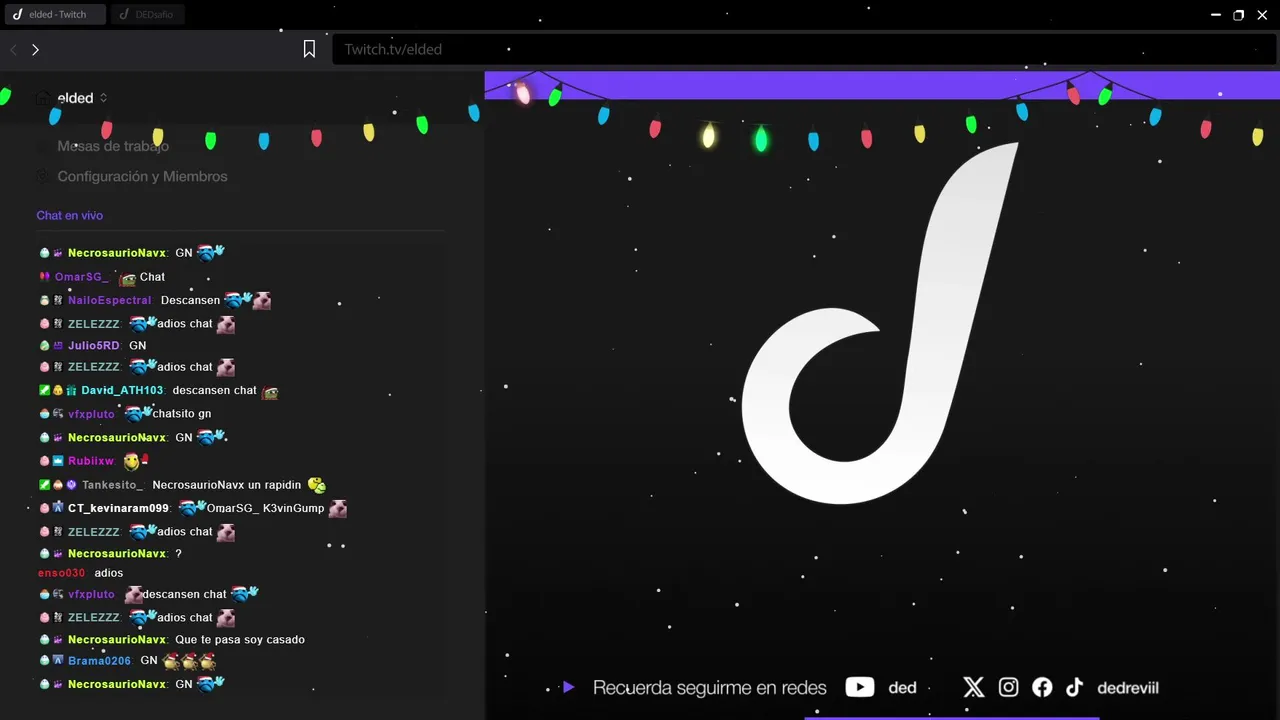The height and width of the screenshot is (720, 1280).
Task: Click the emote in Rubiixw's chat message
Action: tap(135, 461)
